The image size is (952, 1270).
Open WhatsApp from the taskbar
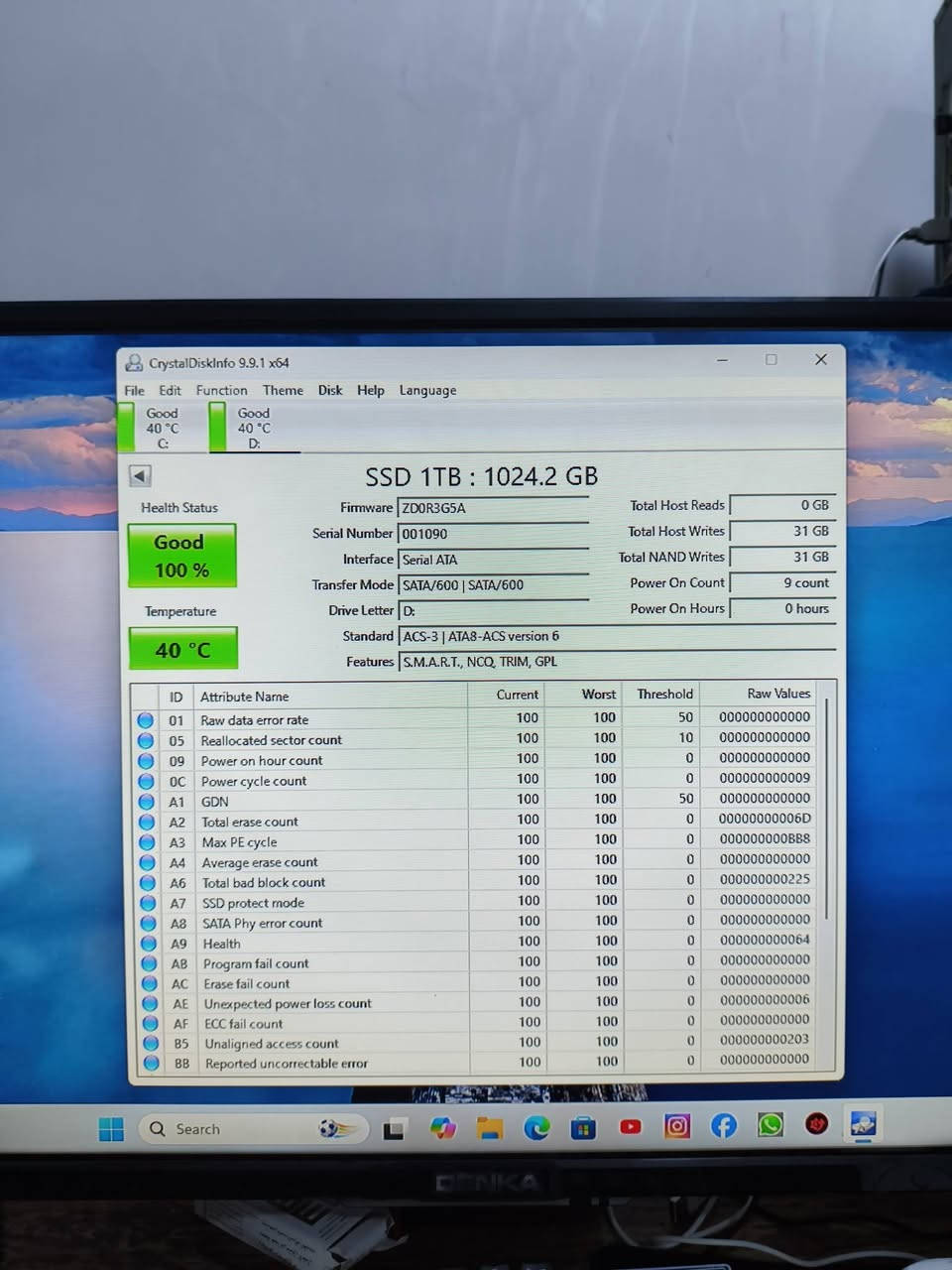click(771, 1125)
